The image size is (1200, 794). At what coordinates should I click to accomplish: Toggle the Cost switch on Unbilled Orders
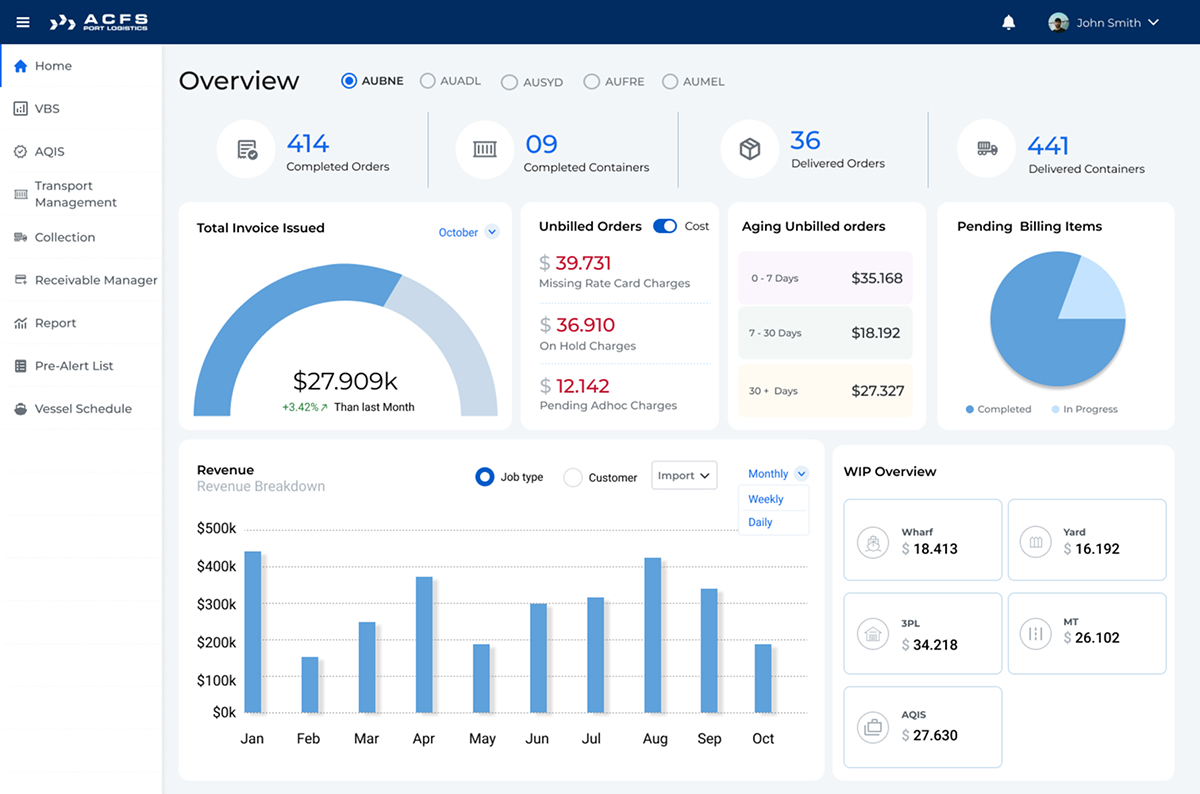pos(665,226)
